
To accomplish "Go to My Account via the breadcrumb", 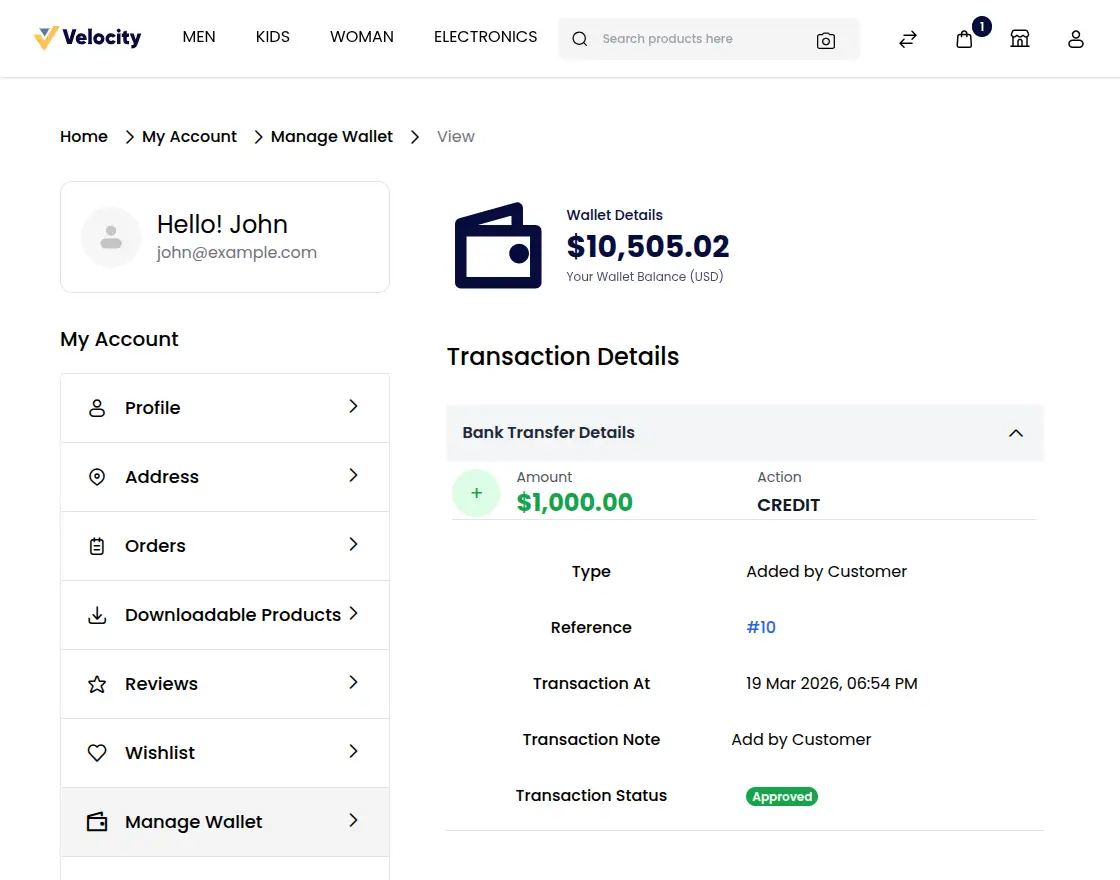I will click(x=189, y=136).
